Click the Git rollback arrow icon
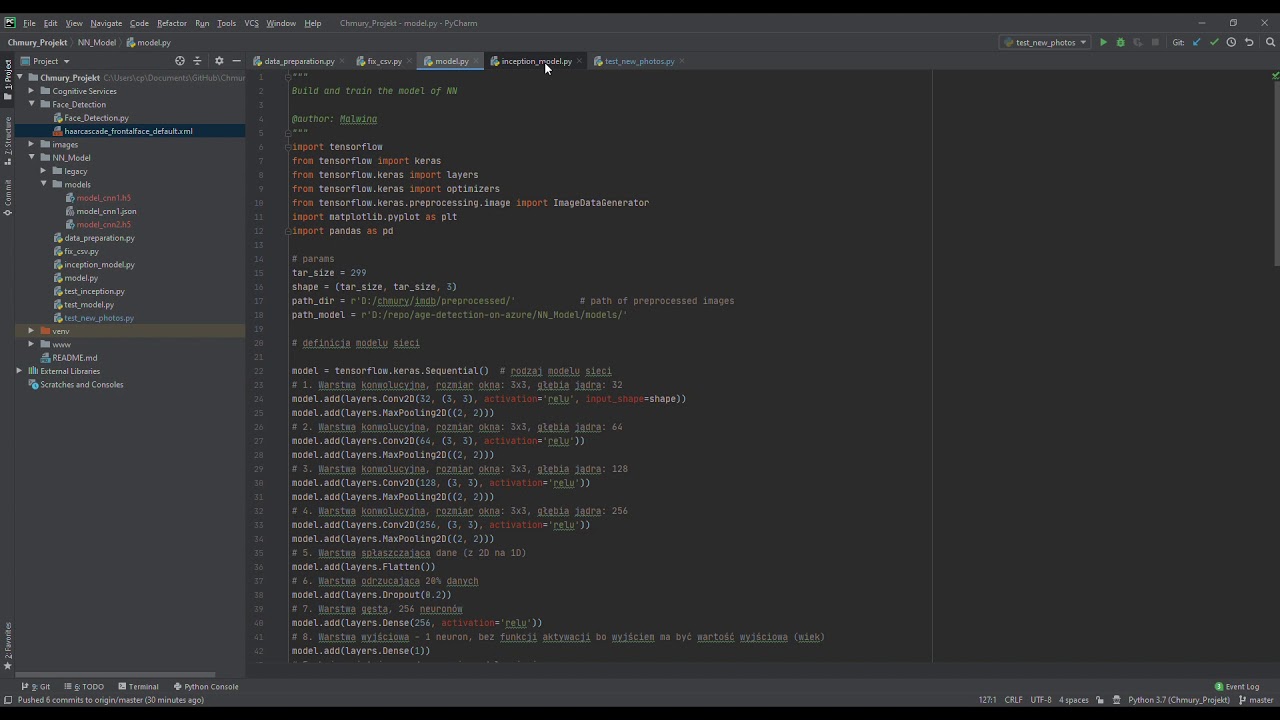The height and width of the screenshot is (720, 1280). [1249, 42]
